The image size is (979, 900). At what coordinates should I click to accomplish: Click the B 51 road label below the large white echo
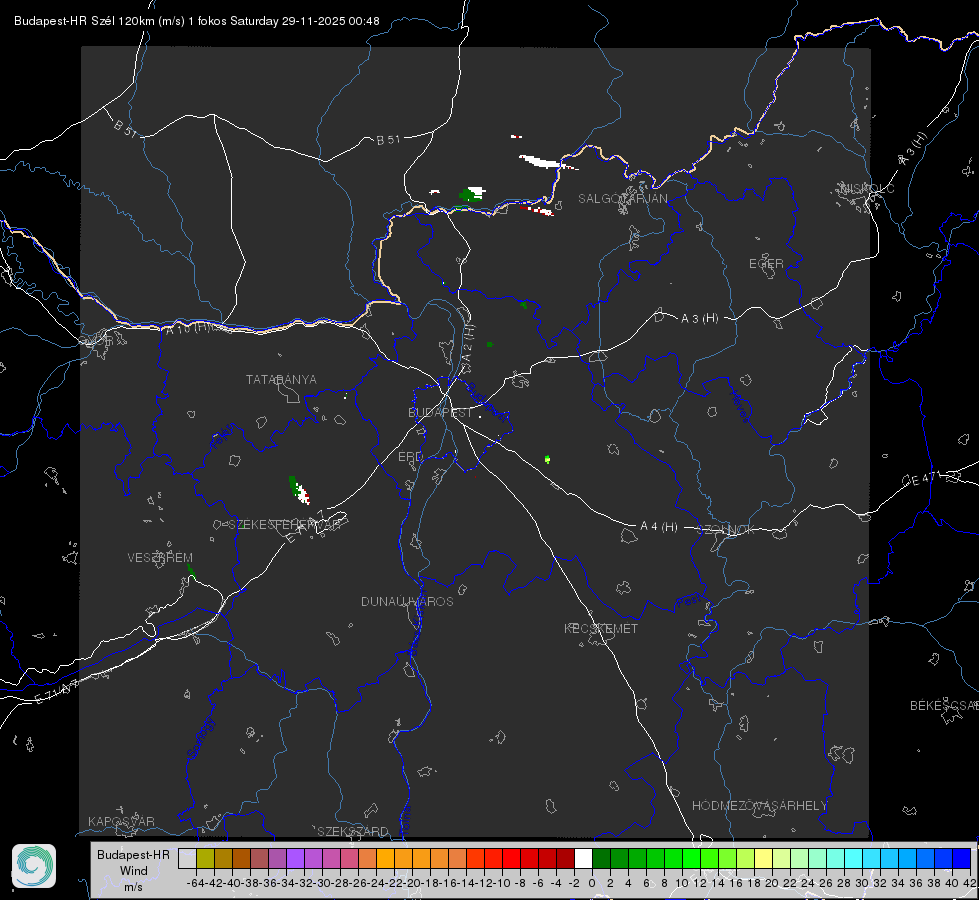pyautogui.click(x=388, y=140)
